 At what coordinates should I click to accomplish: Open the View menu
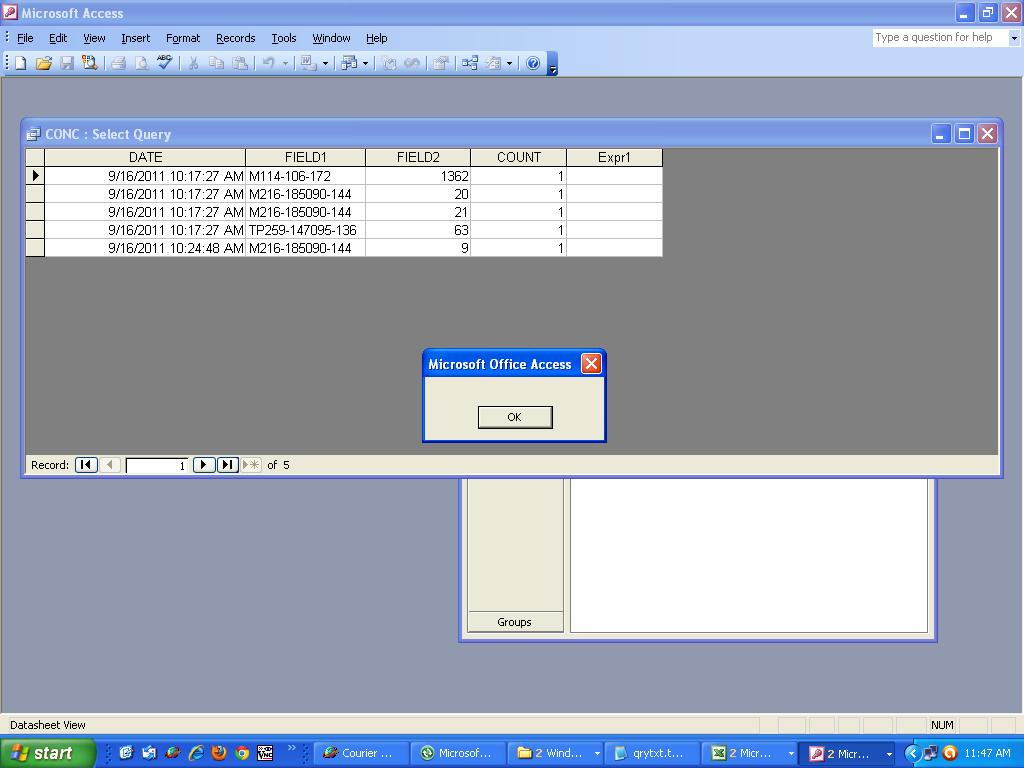tap(94, 39)
